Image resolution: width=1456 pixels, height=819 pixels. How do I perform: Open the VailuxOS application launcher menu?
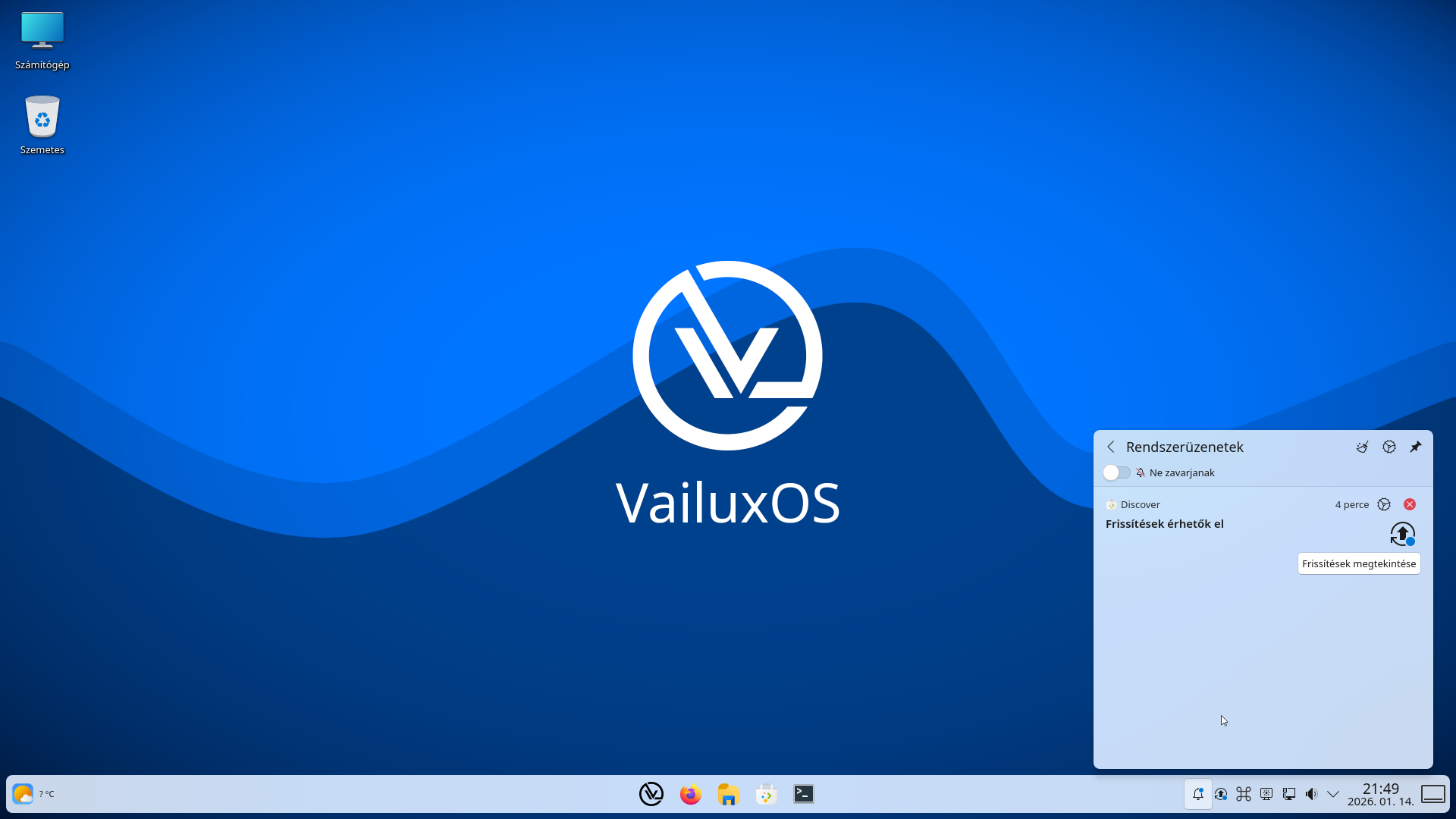(651, 794)
